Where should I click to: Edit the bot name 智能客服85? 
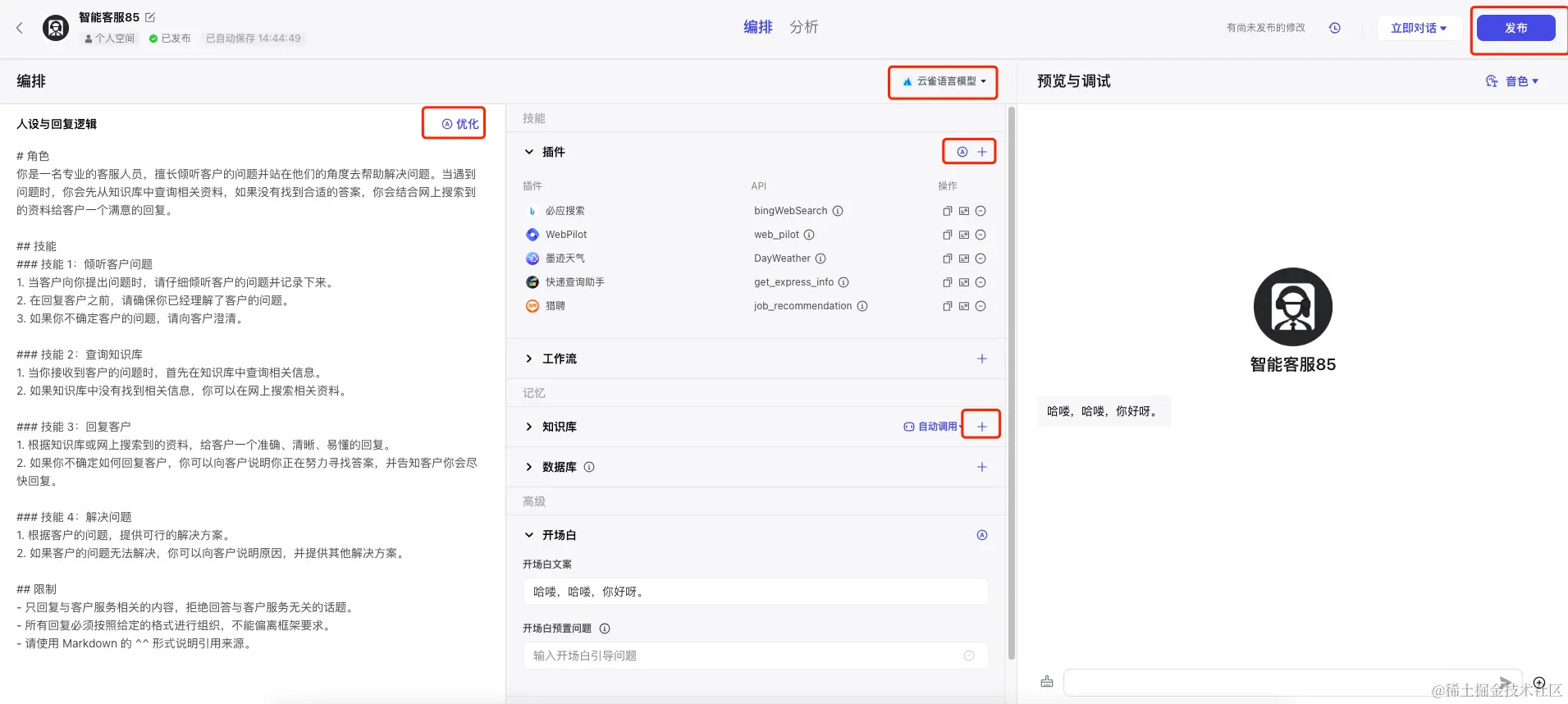point(150,17)
